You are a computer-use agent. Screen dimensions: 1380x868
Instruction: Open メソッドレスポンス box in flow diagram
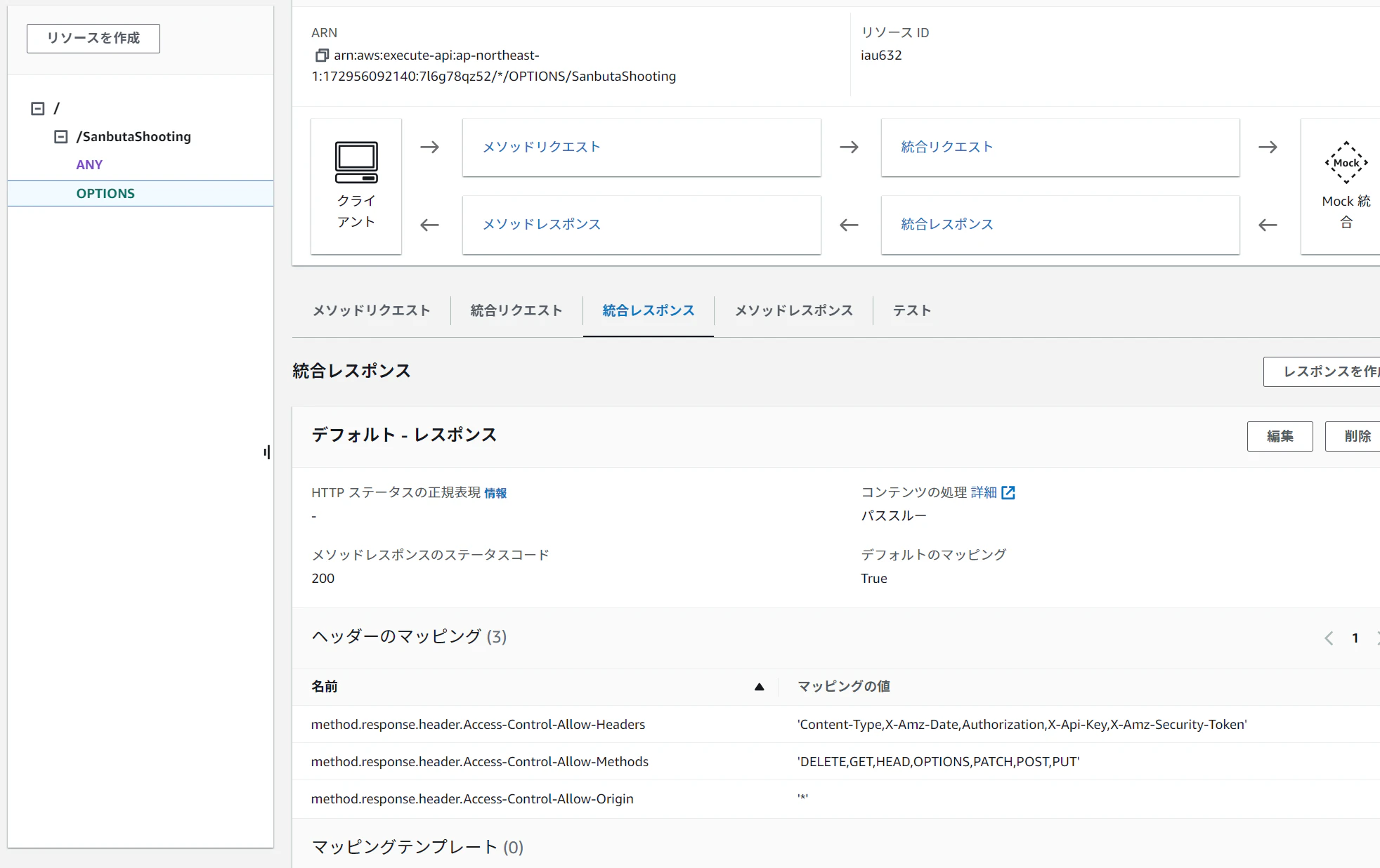coord(642,224)
